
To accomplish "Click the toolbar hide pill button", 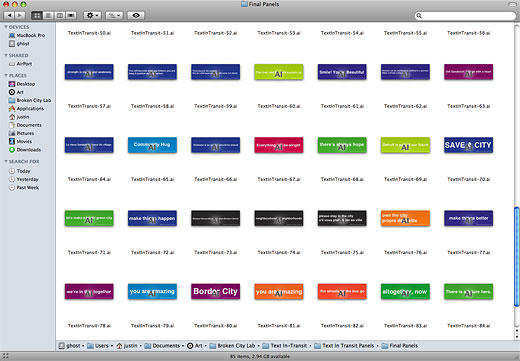I will coord(512,4).
